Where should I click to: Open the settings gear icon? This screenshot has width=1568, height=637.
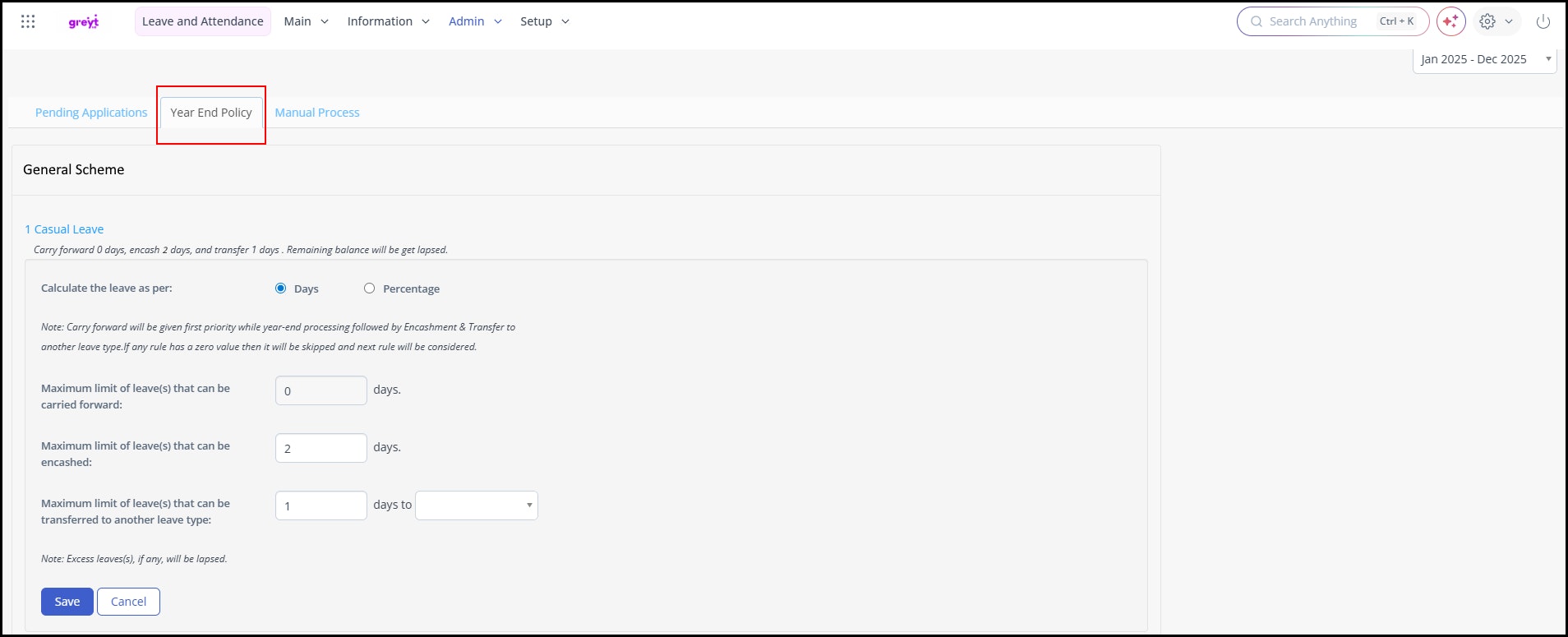click(x=1487, y=21)
